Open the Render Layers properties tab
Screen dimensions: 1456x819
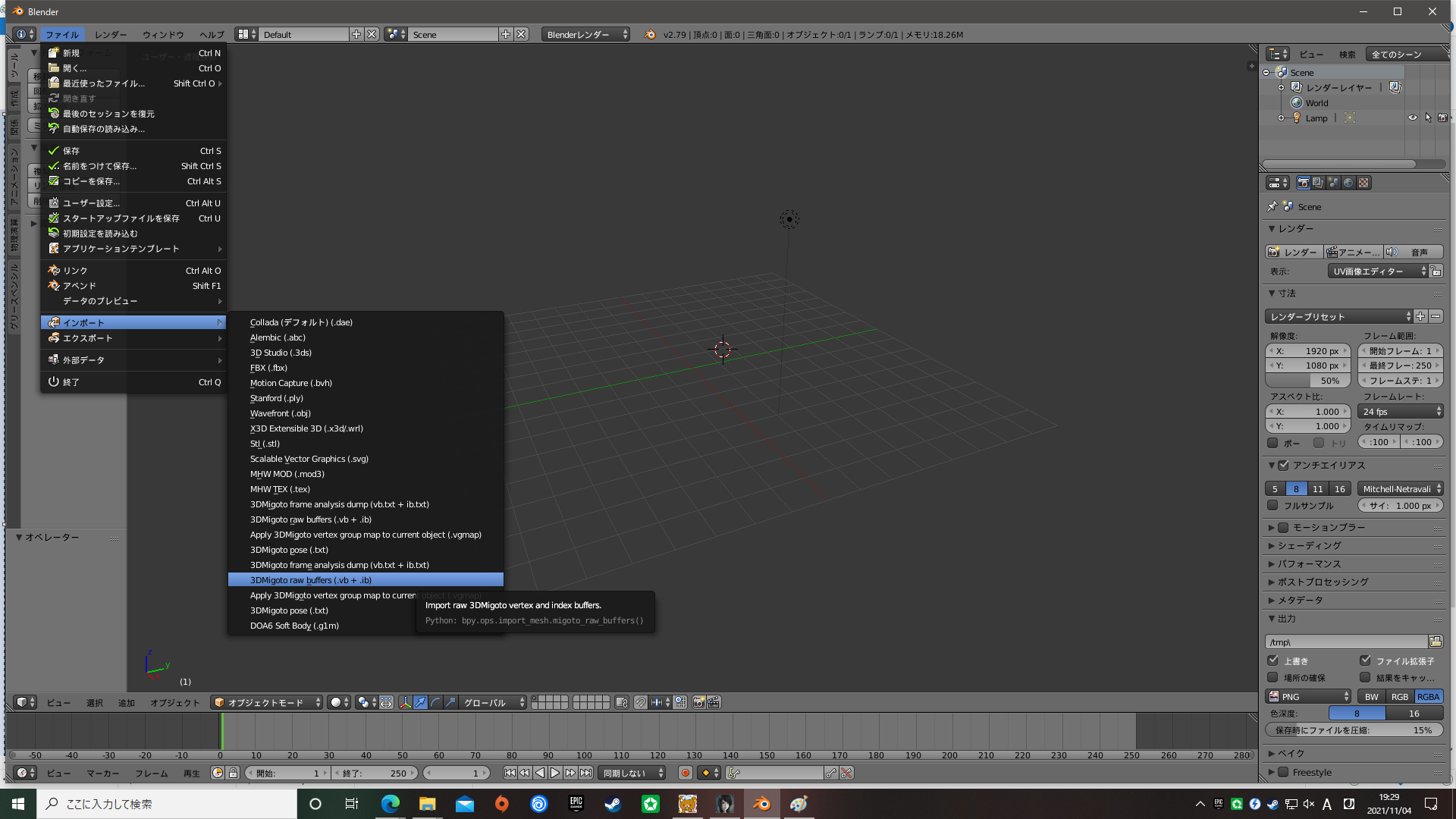coord(1318,183)
